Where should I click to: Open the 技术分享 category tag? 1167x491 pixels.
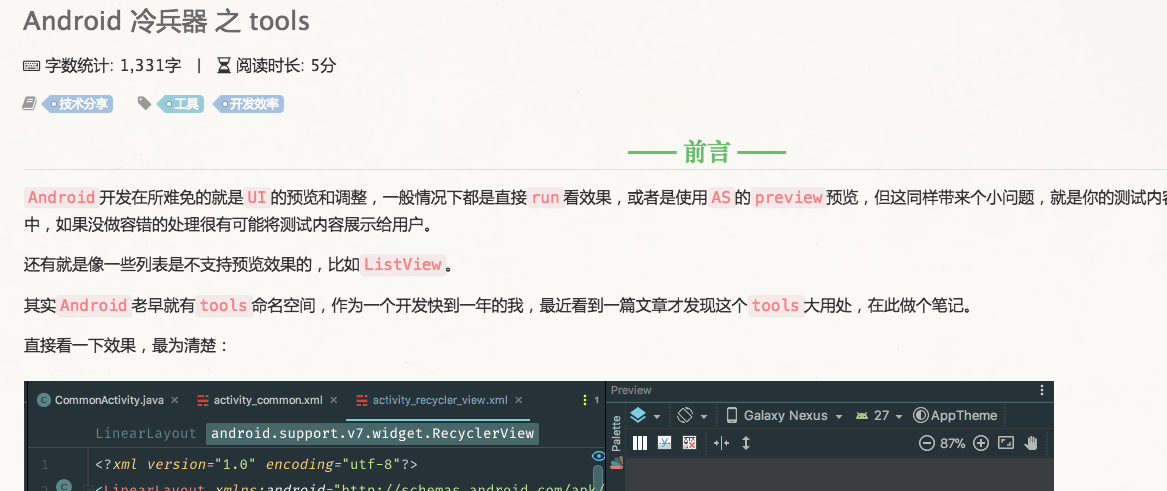point(77,104)
